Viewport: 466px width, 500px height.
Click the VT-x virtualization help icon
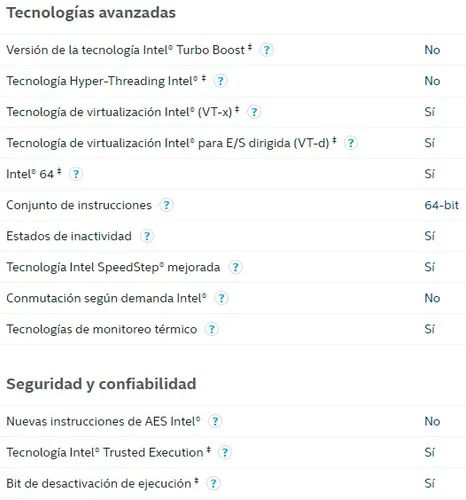[x=254, y=112]
